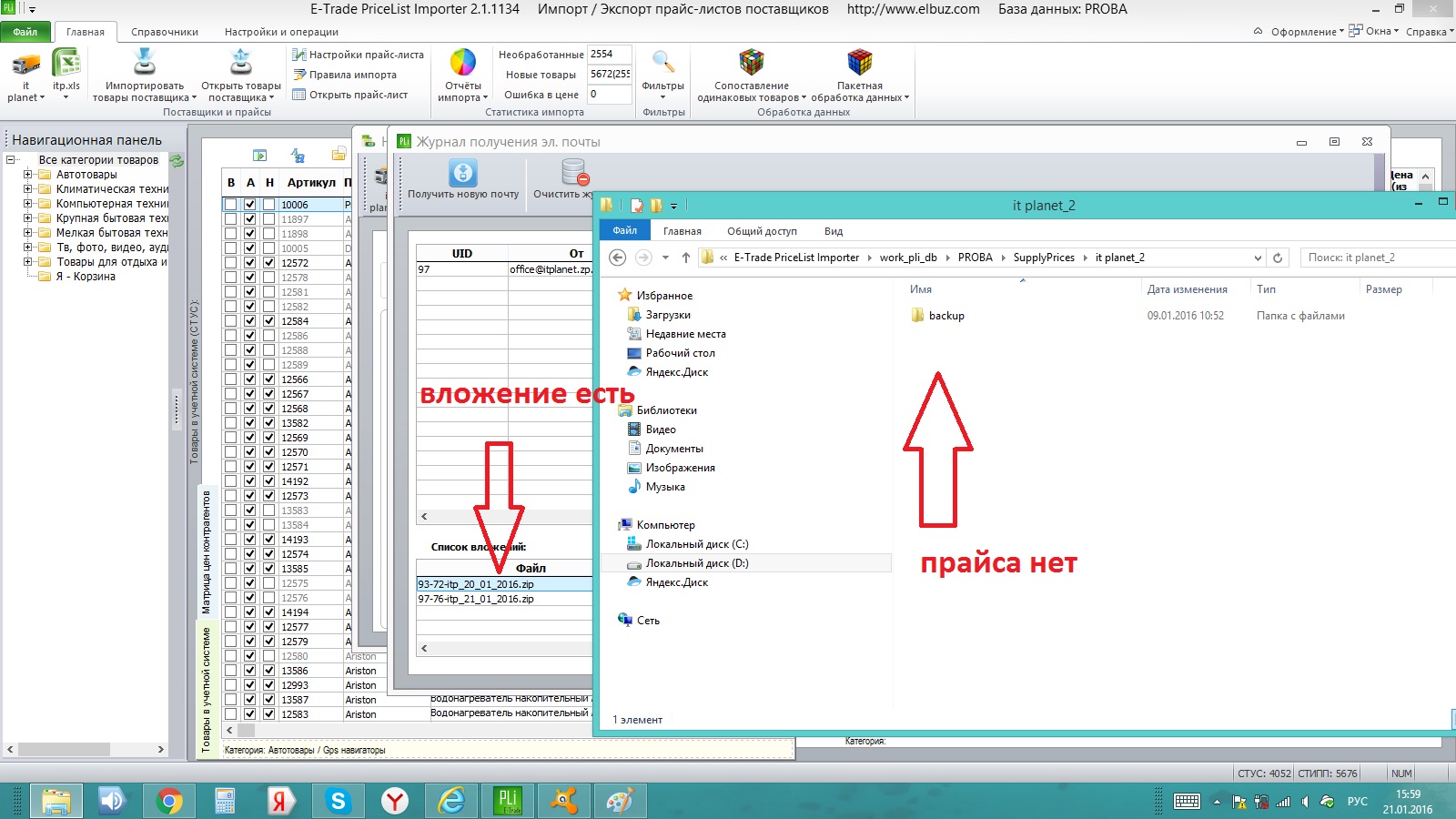Click the find-replace icon above goods table
The width and height of the screenshot is (1456, 819).
pyautogui.click(x=298, y=156)
